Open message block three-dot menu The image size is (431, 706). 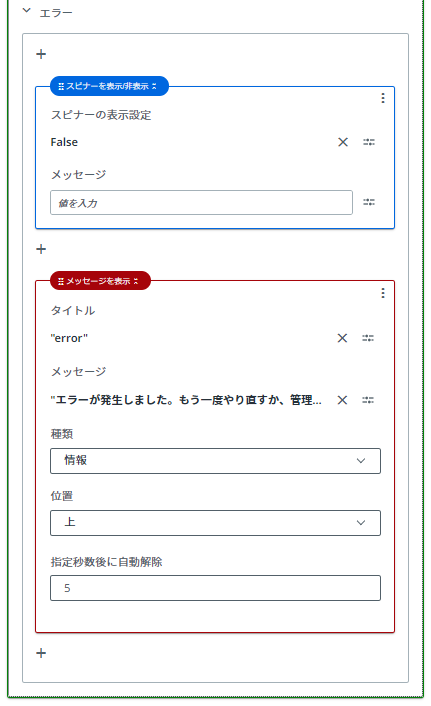382,293
